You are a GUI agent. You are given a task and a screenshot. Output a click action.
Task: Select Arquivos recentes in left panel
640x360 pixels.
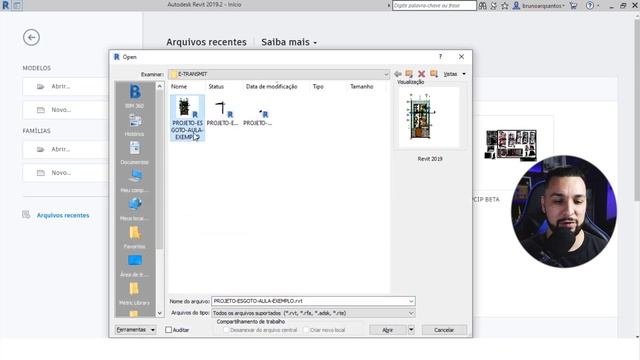click(63, 215)
